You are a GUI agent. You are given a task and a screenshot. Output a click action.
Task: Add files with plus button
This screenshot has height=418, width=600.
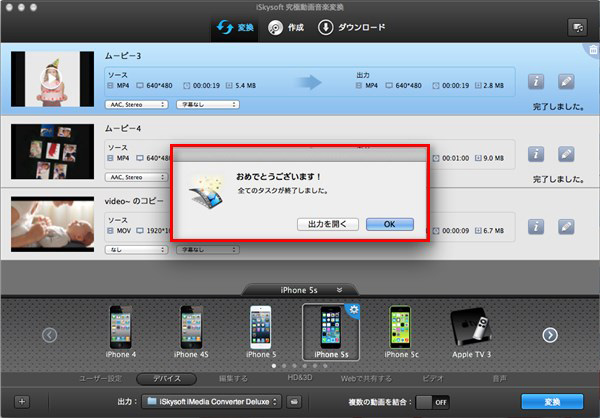22,402
